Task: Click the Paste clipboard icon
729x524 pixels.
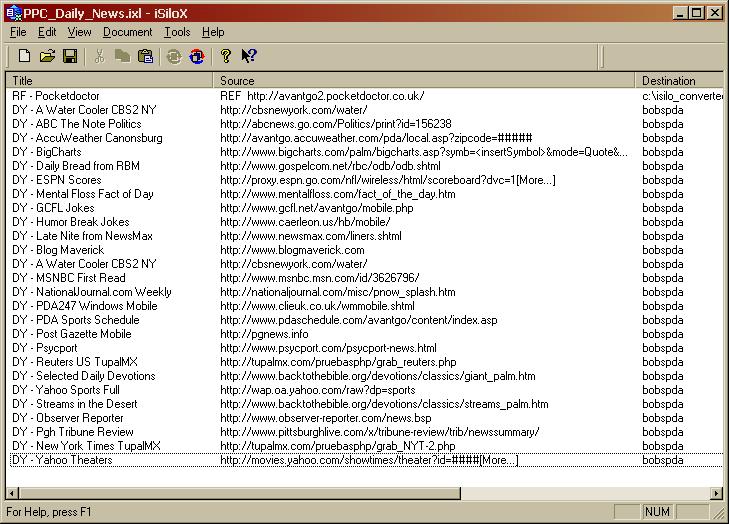Action: (145, 56)
